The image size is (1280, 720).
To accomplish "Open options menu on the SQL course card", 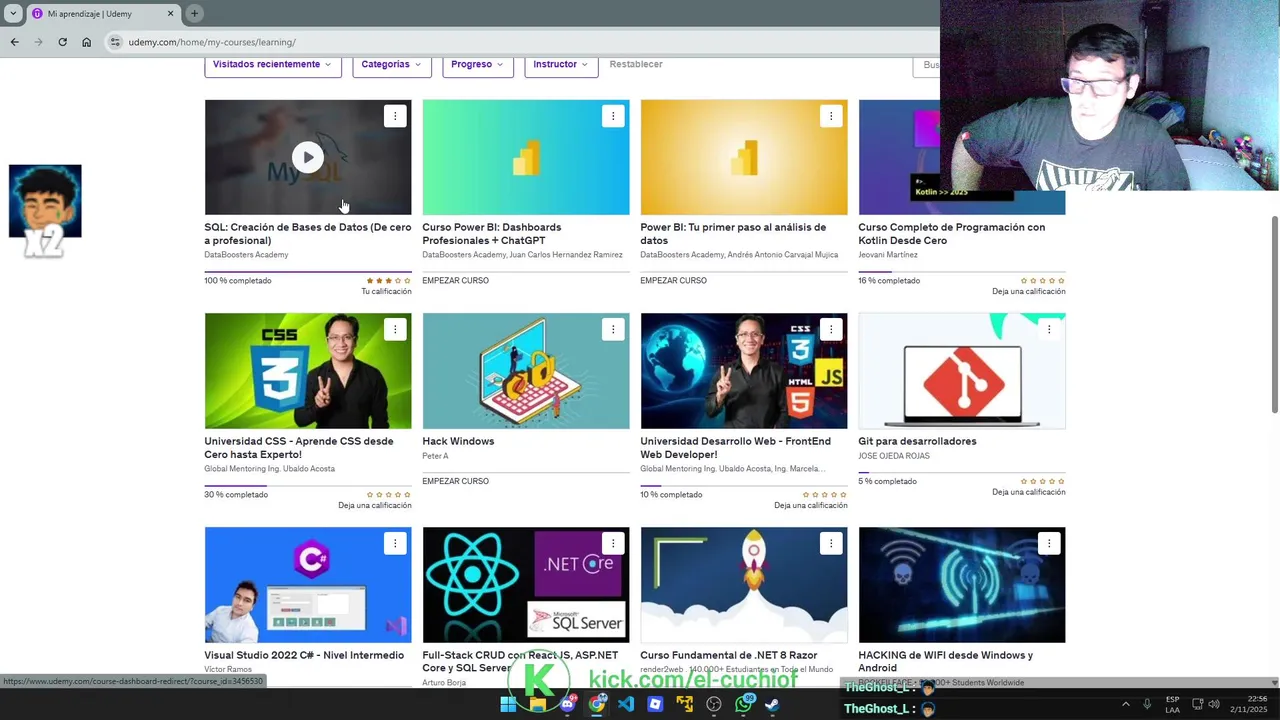I will (395, 116).
